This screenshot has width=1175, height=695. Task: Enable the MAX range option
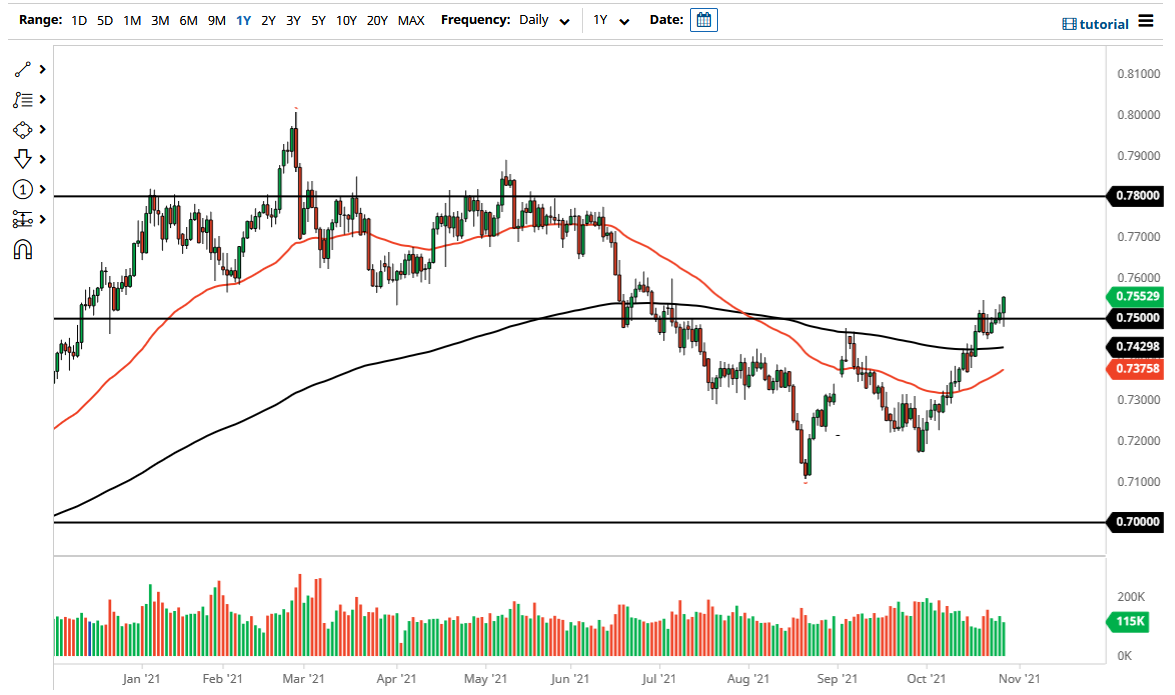coord(410,20)
